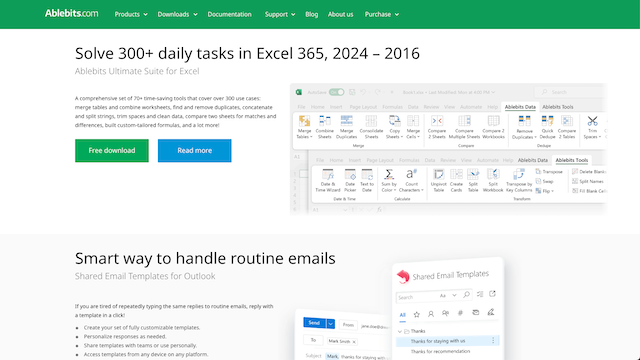Select the All tab in templates pane
640x360 pixels.
tap(402, 315)
